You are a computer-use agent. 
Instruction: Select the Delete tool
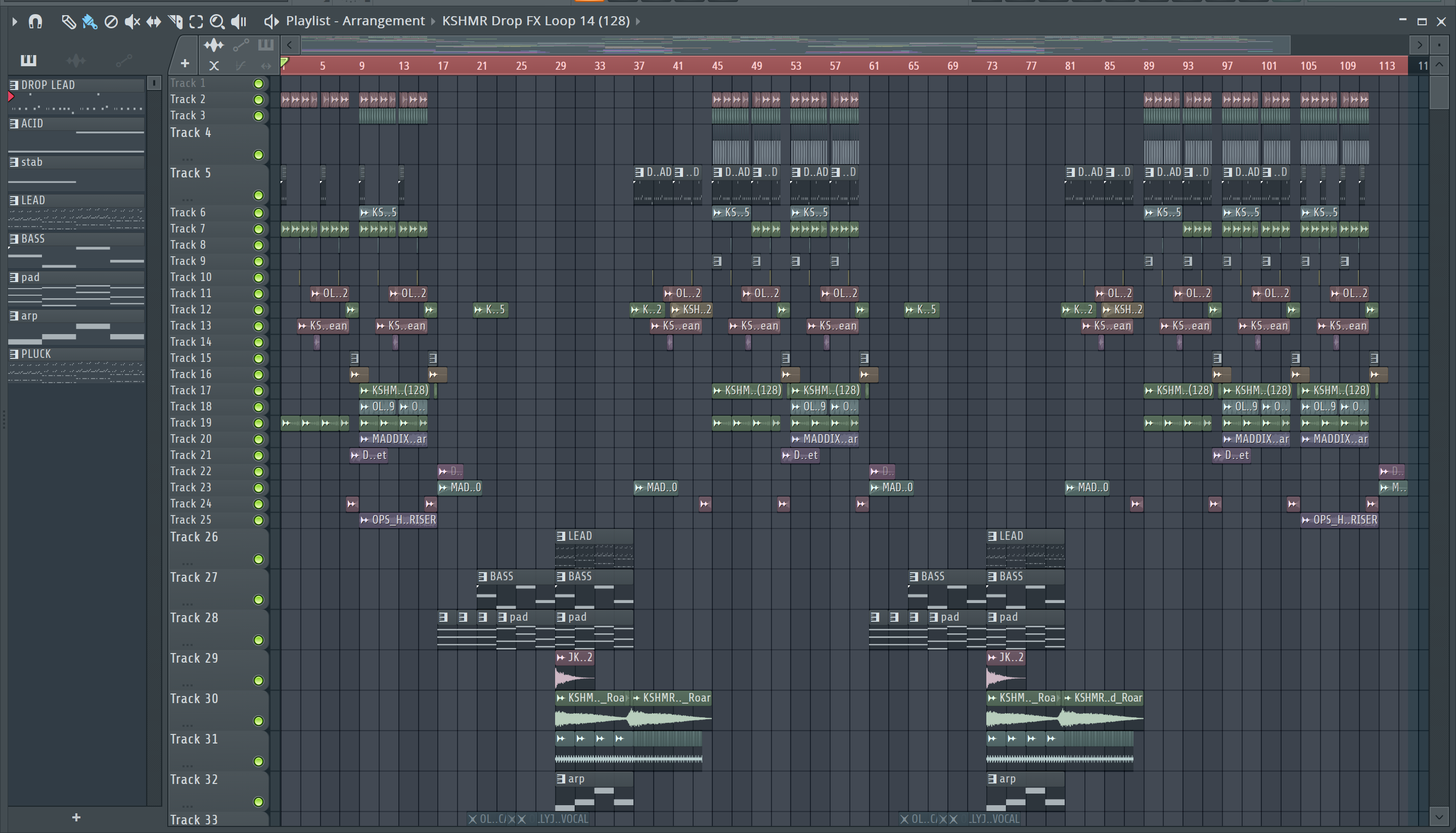point(111,22)
